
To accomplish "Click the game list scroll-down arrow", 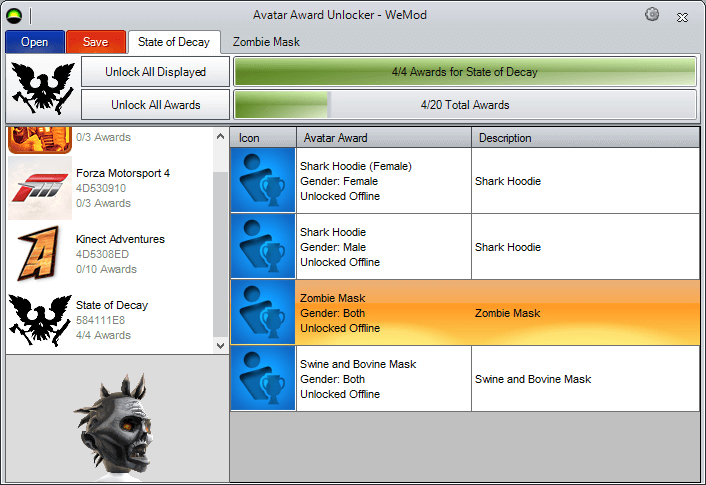I will coord(220,345).
